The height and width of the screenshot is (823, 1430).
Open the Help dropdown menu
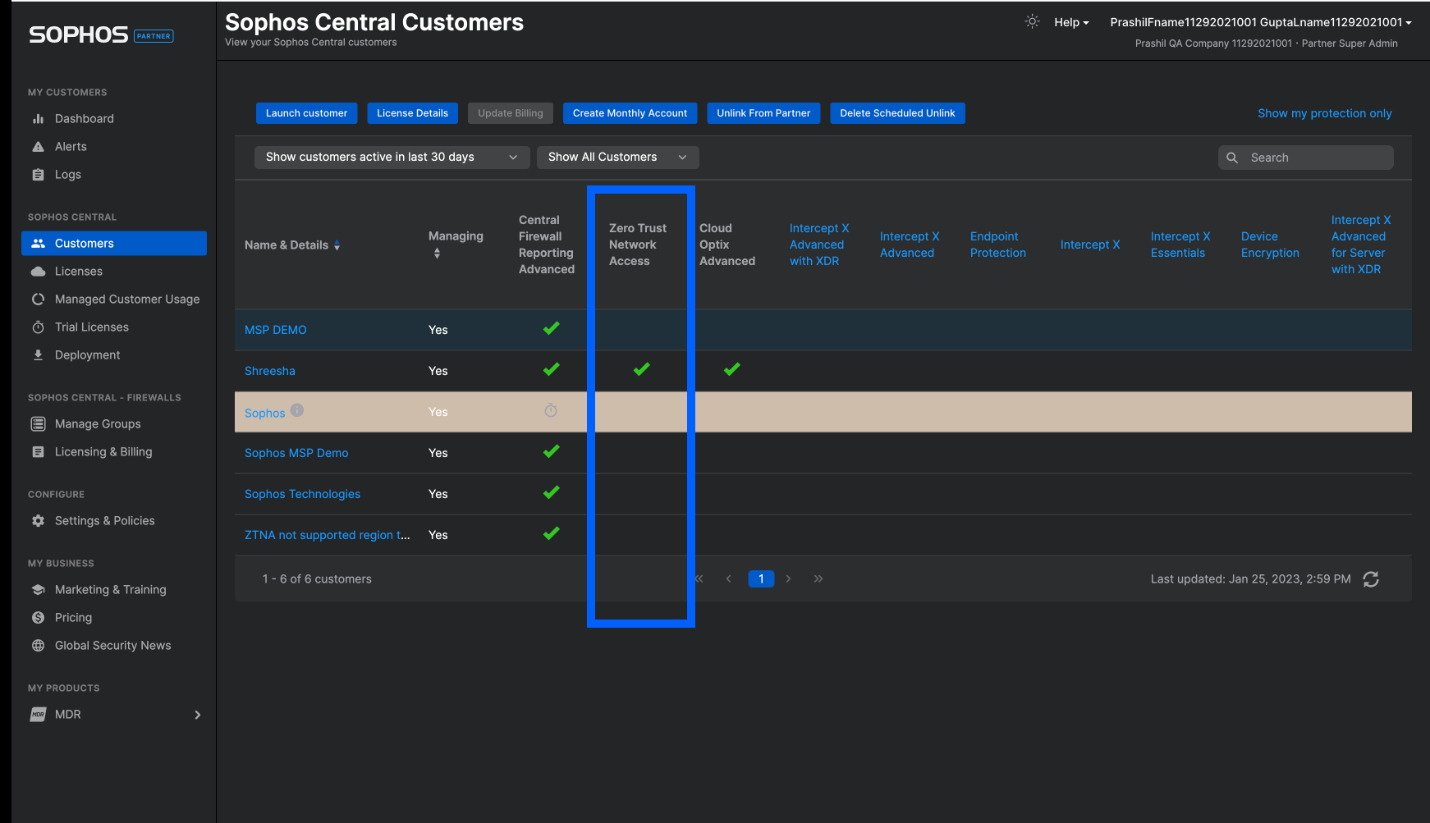tap(1071, 22)
